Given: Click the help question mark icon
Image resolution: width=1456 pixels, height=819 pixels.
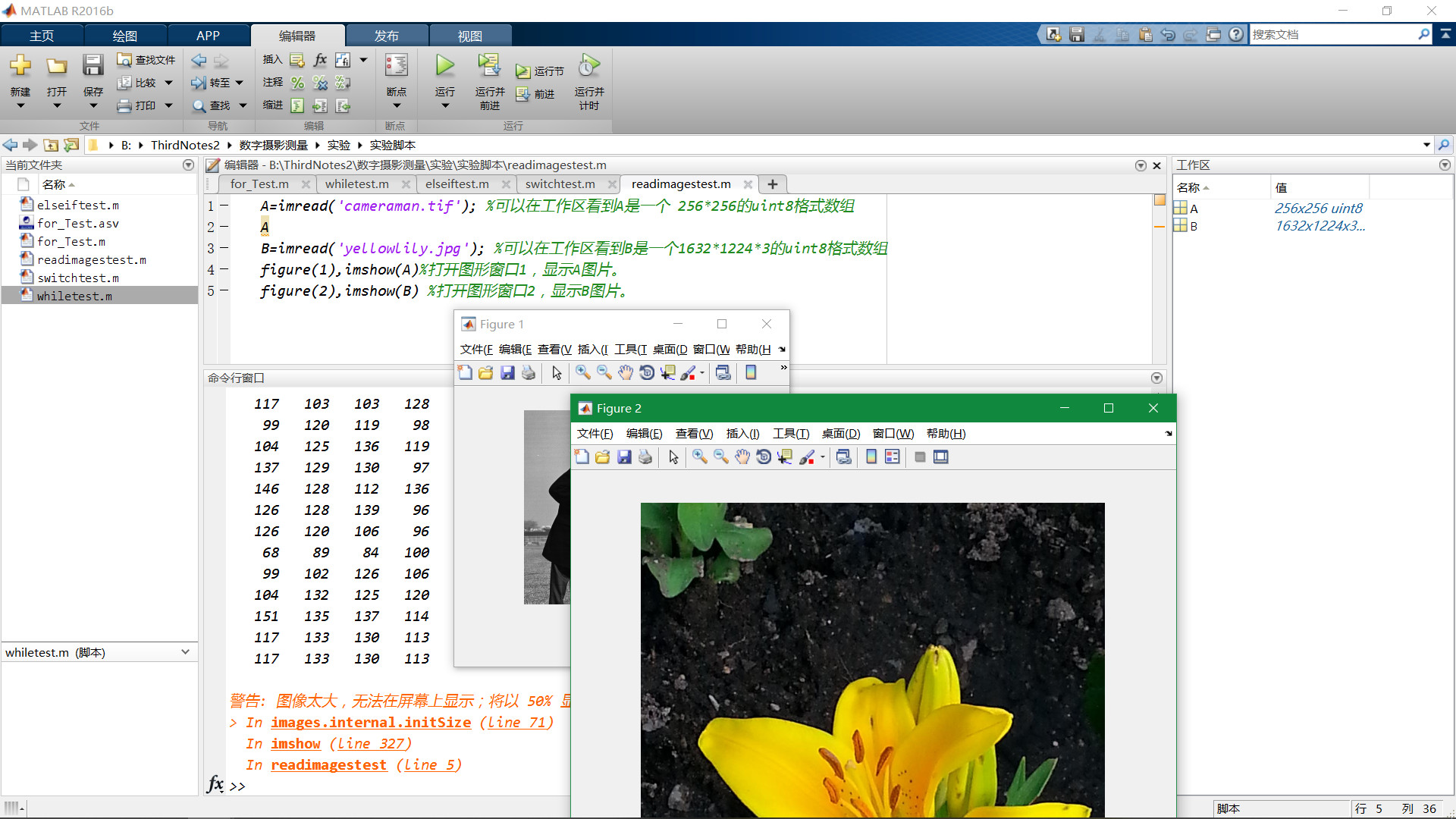Looking at the screenshot, I should point(1236,34).
